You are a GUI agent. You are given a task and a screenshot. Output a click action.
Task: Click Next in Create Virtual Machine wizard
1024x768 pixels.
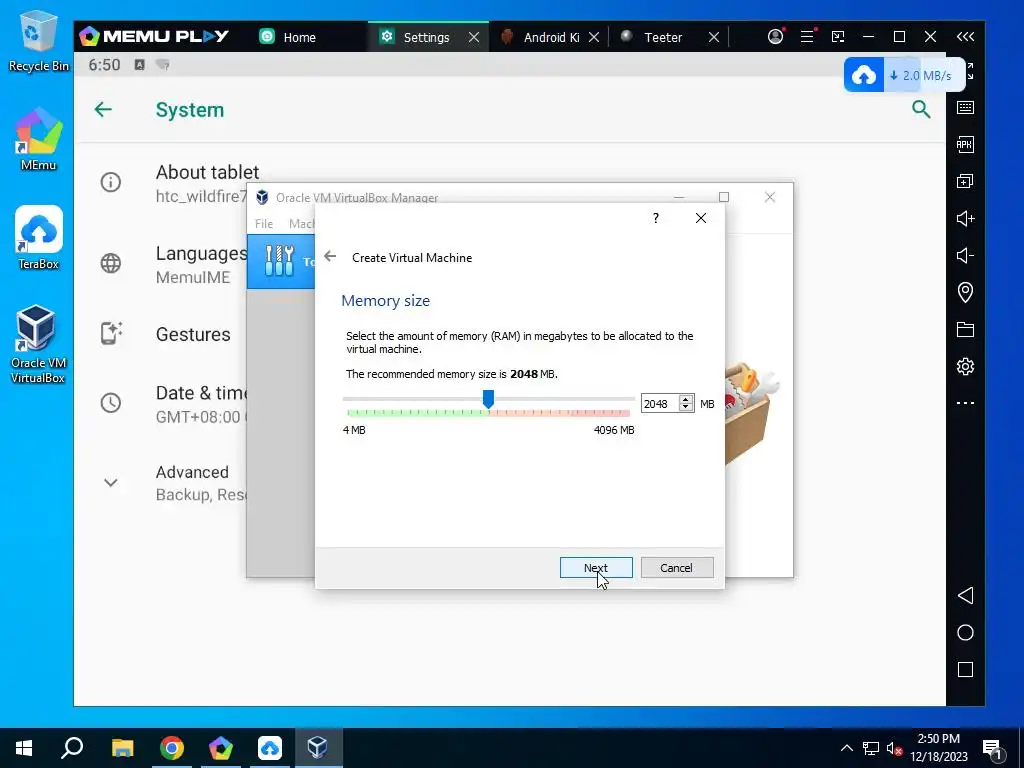click(596, 568)
